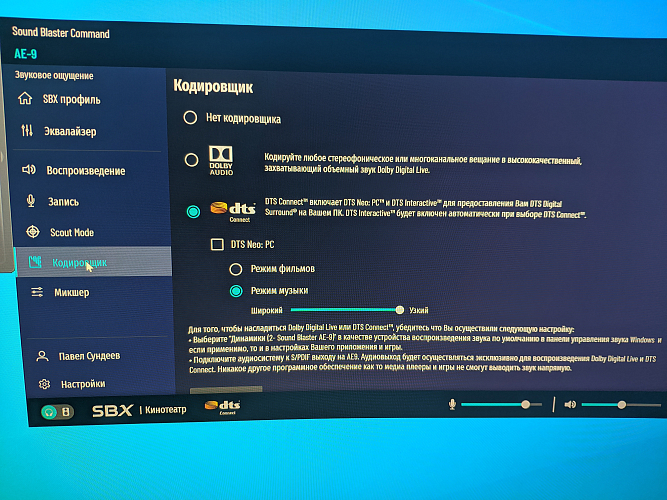Toggle headphones/speakers output switch in bottom bar

point(56,411)
